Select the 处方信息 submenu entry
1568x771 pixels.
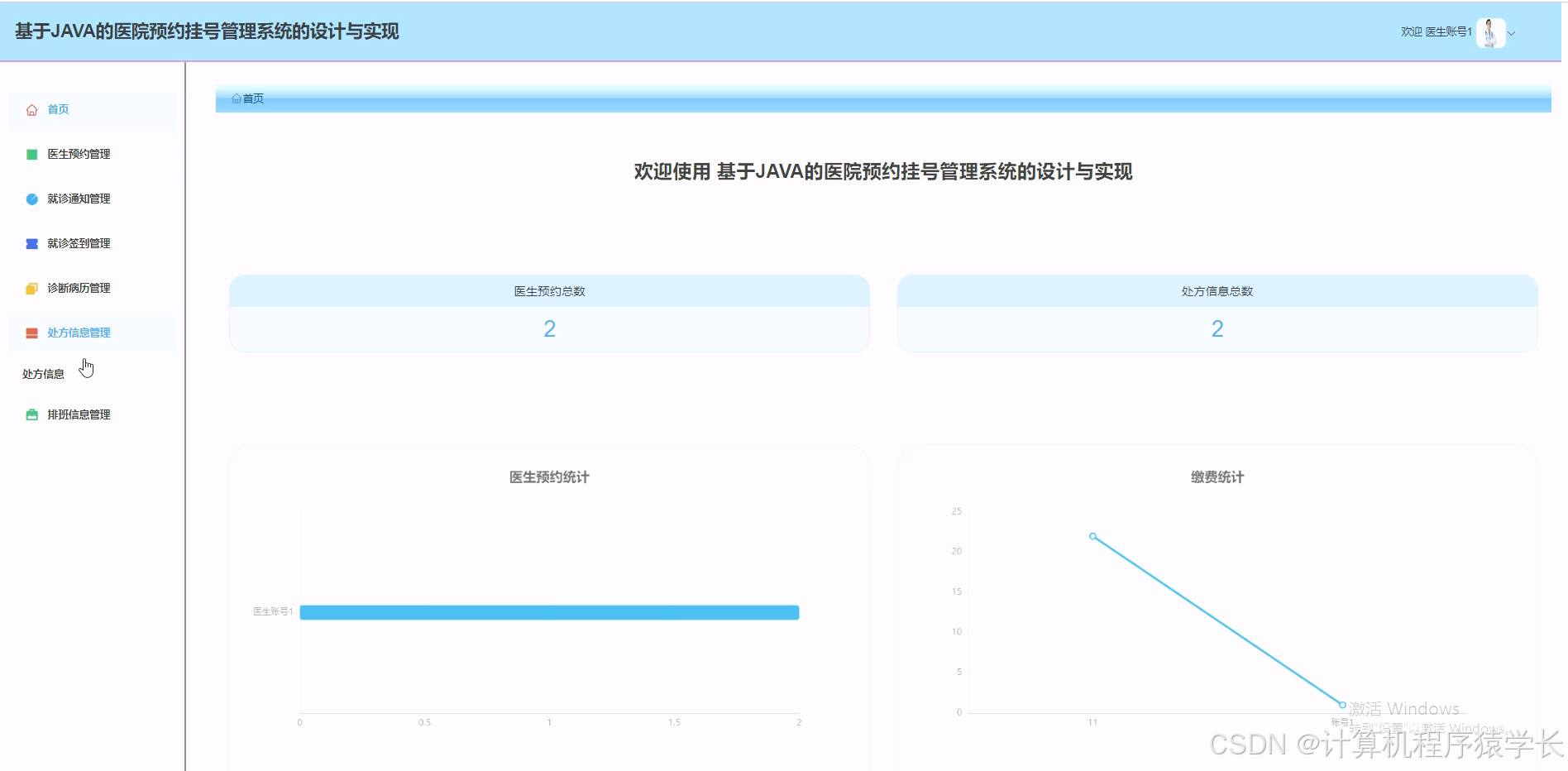[x=42, y=373]
